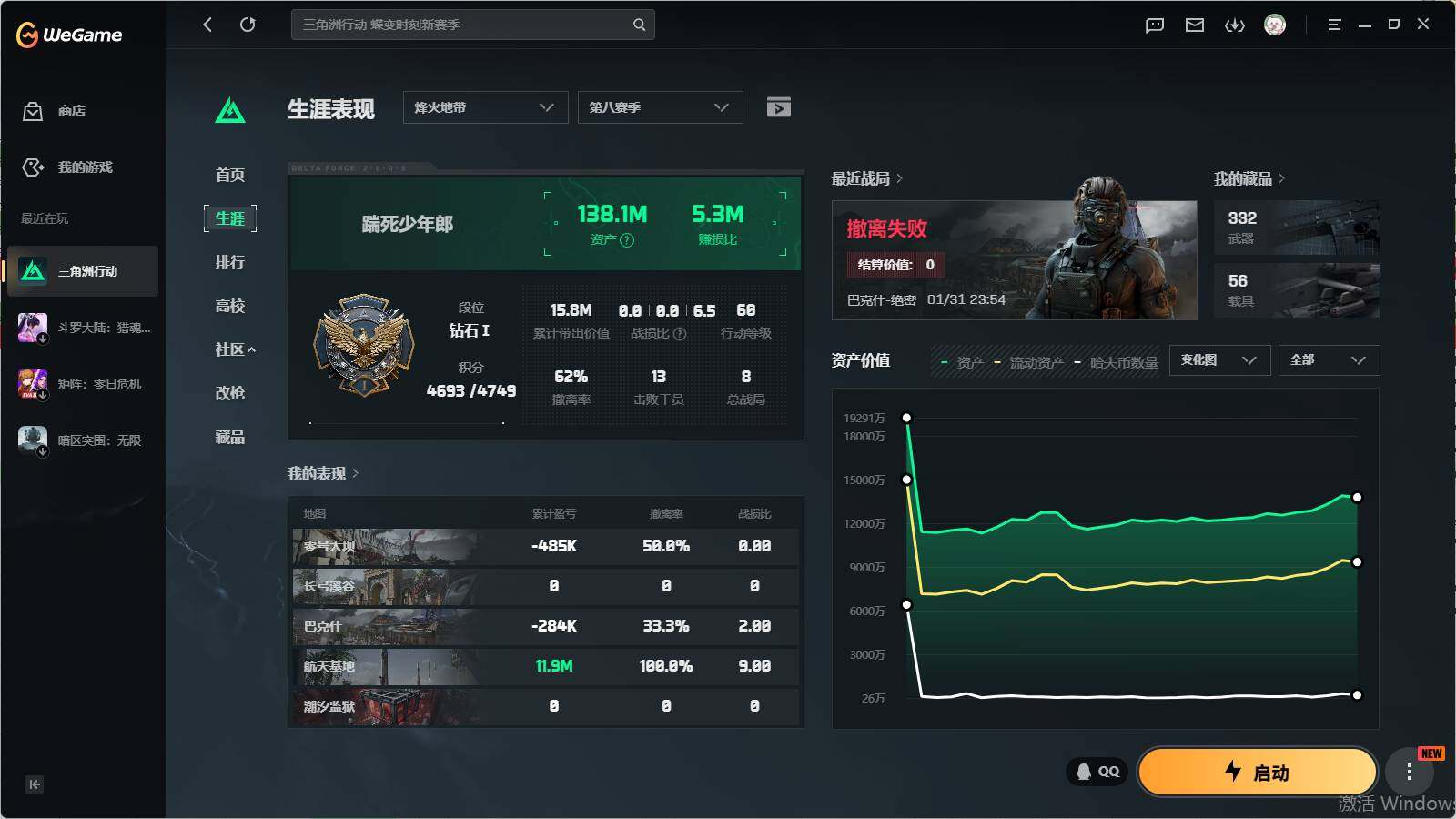Viewport: 1456px width, 819px height.
Task: Click the player name 踹死少年郎
Action: tap(408, 224)
